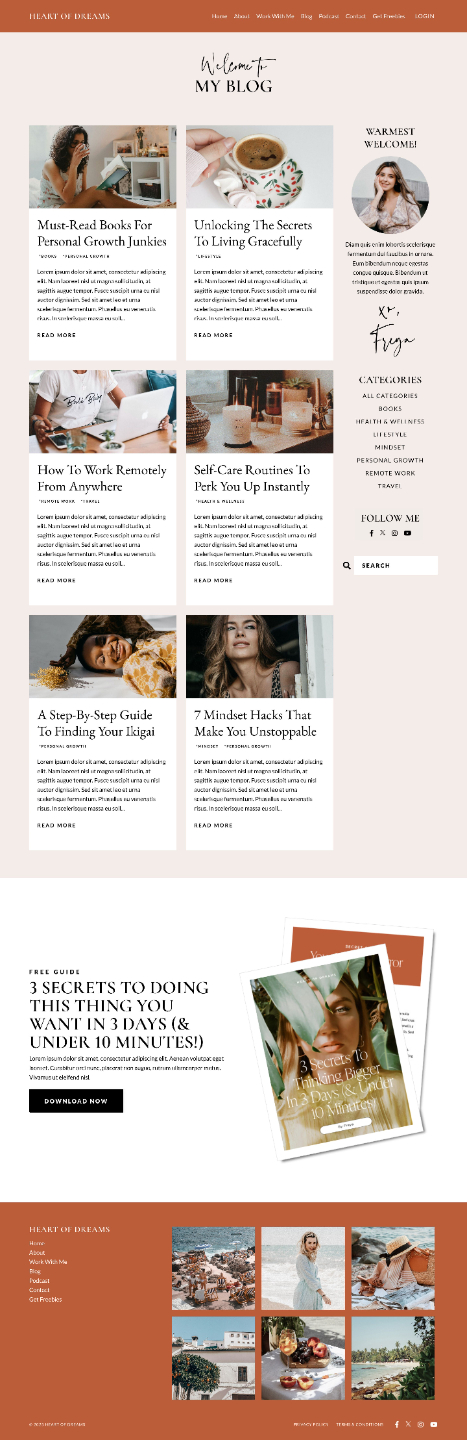Open the footer Instagram icon
Image resolution: width=467 pixels, height=1440 pixels.
click(x=421, y=1424)
